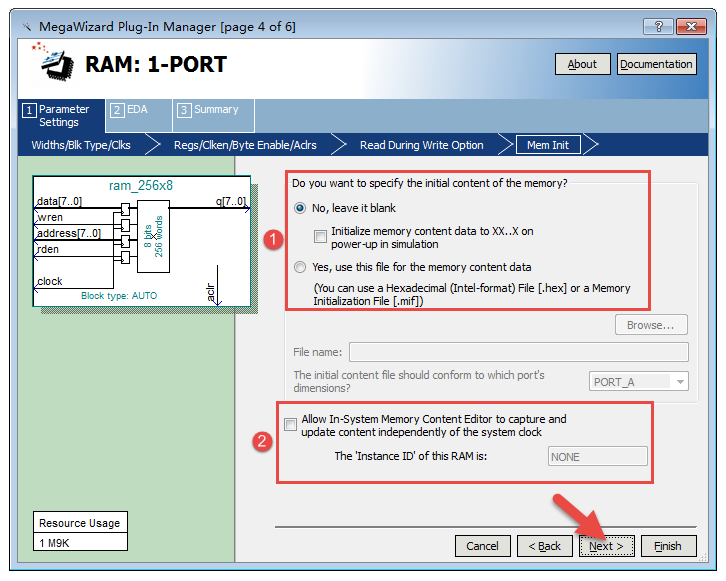This screenshot has width=726, height=581.
Task: Open the PORT_A port dimensions dropdown
Action: 638,381
